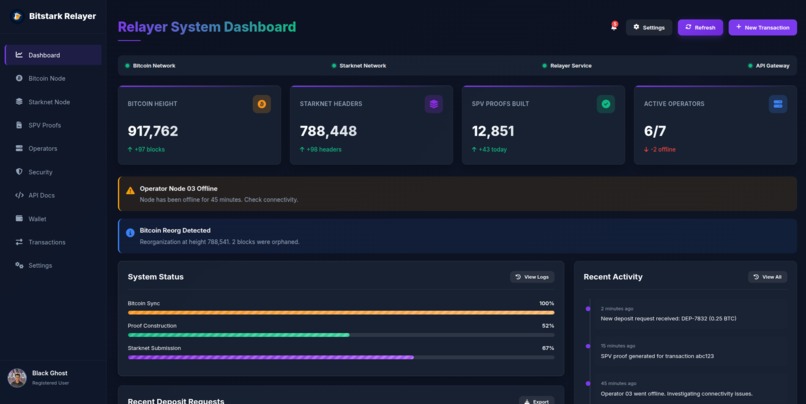The height and width of the screenshot is (404, 806).
Task: Go to Starknet Node page
Action: click(53, 102)
